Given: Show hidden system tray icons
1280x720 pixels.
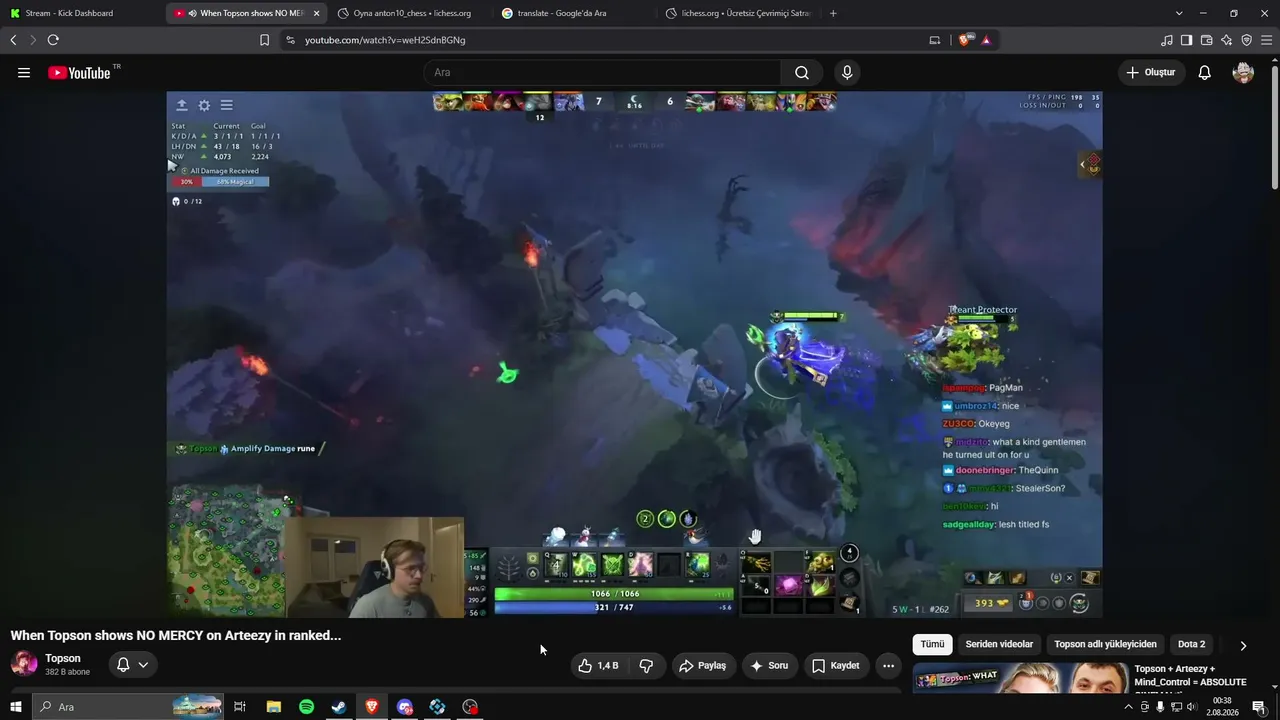Looking at the screenshot, I should 1129,707.
